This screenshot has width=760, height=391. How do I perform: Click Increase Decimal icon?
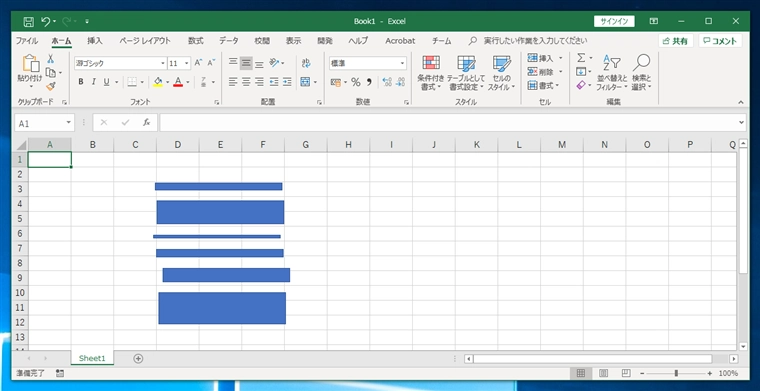point(387,82)
